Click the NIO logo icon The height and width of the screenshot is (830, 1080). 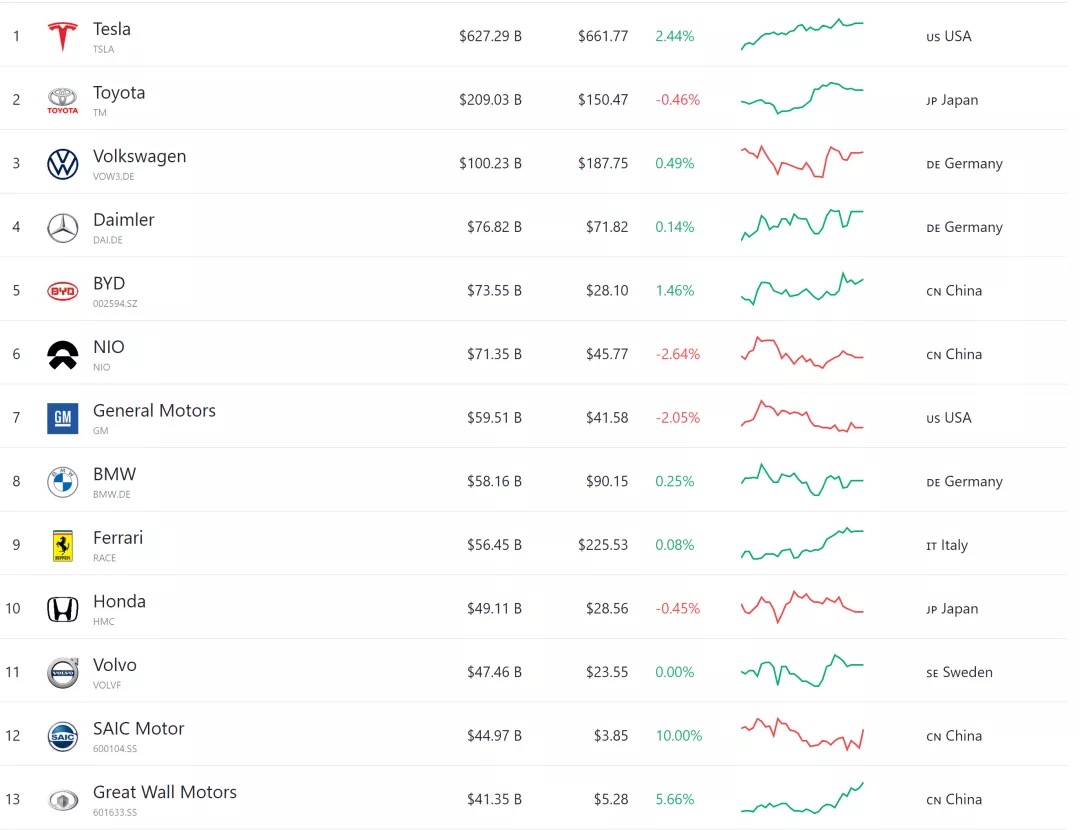(x=63, y=355)
